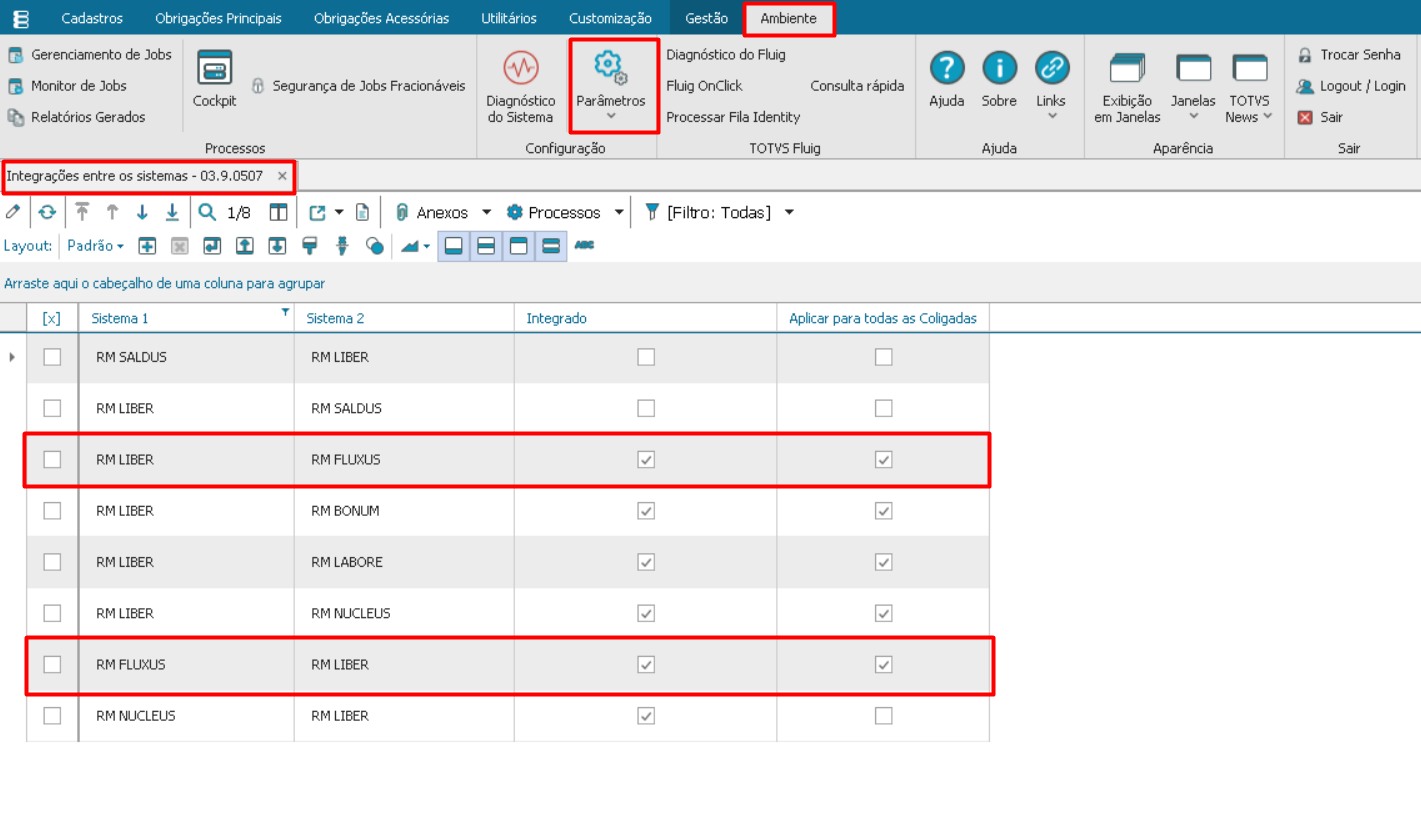Open the Ajuda help icon
Image resolution: width=1421 pixels, height=816 pixels.
click(947, 68)
